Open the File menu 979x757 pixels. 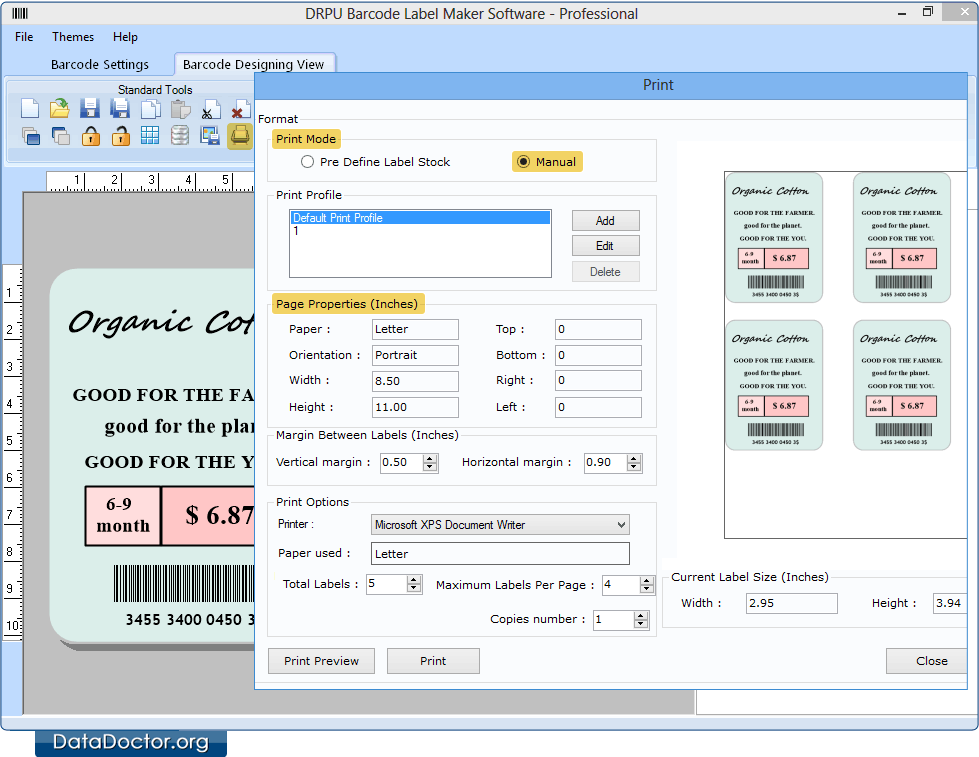pos(24,37)
